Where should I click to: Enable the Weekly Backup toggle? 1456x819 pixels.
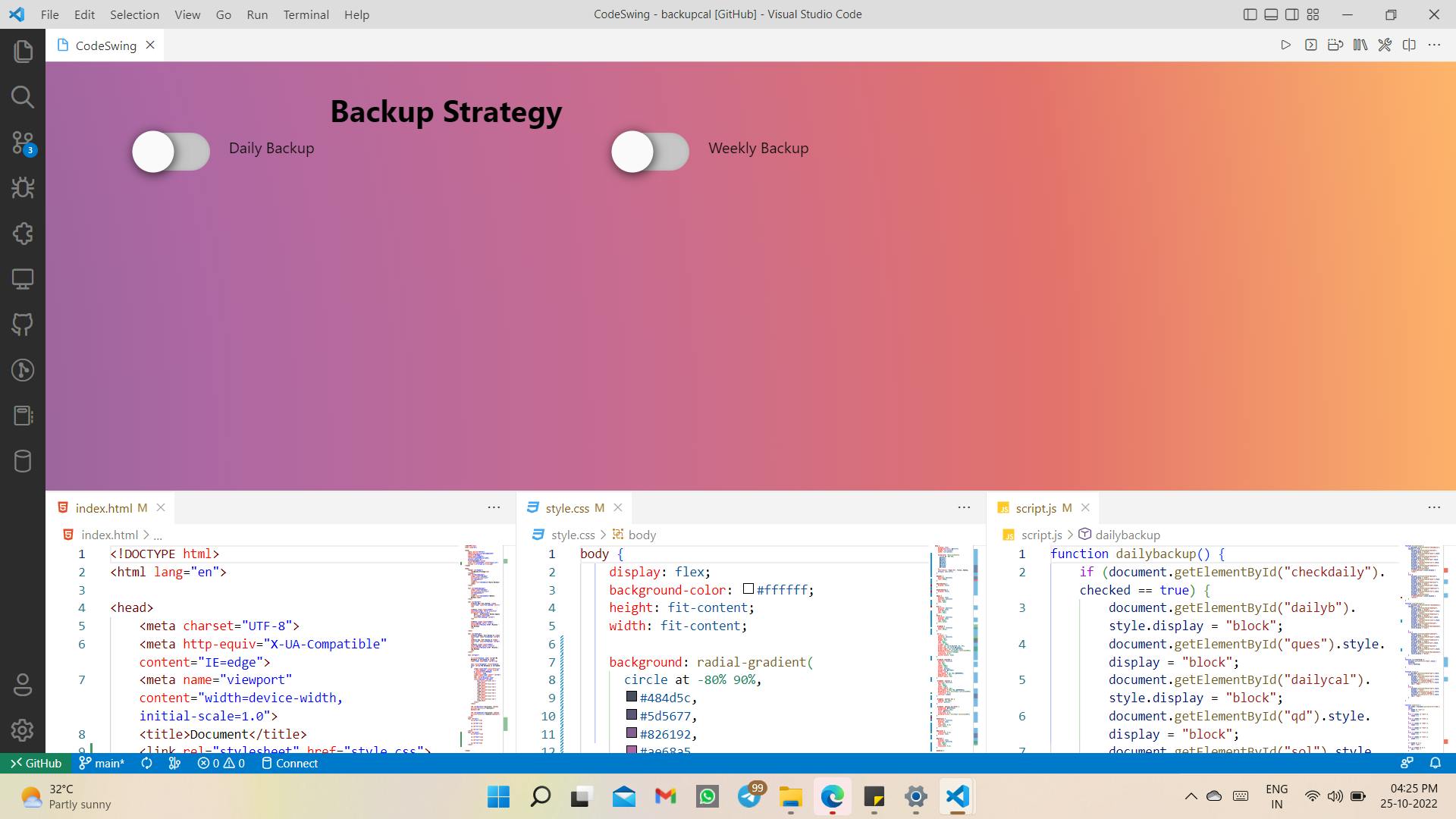[x=649, y=150]
